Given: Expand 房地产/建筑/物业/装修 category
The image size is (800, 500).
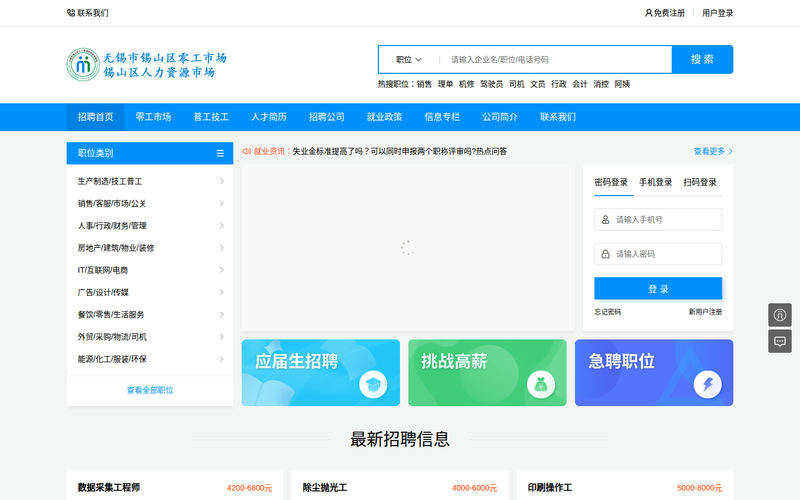Looking at the screenshot, I should 150,248.
